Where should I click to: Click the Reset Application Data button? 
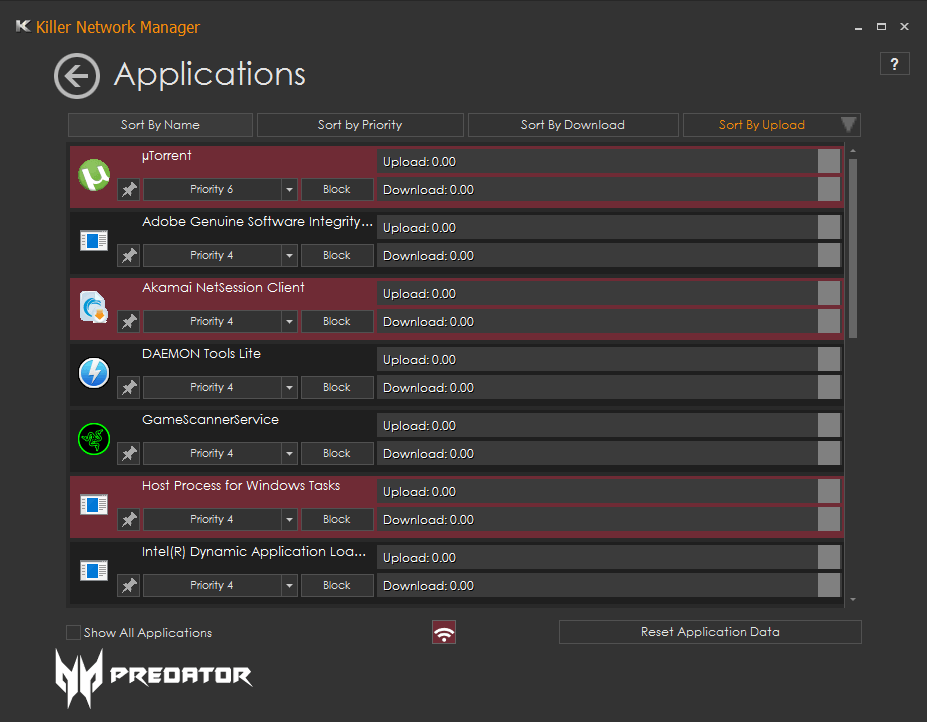pyautogui.click(x=710, y=632)
